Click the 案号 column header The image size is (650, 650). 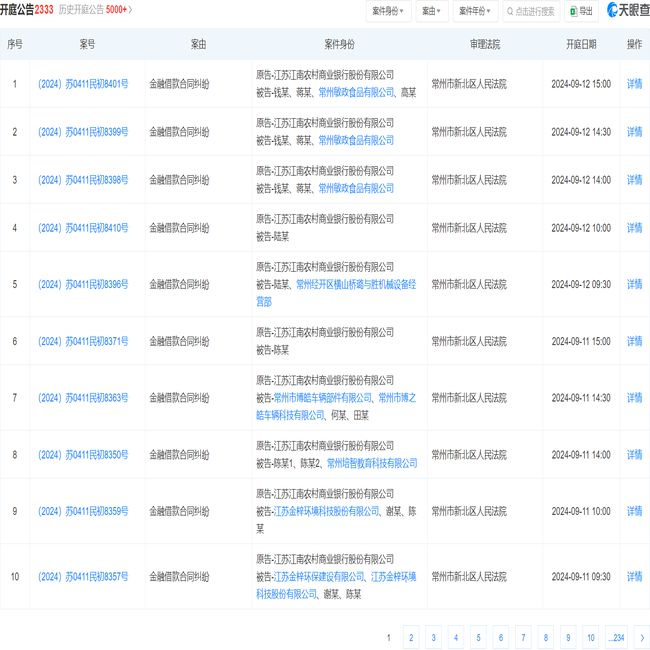[x=87, y=44]
